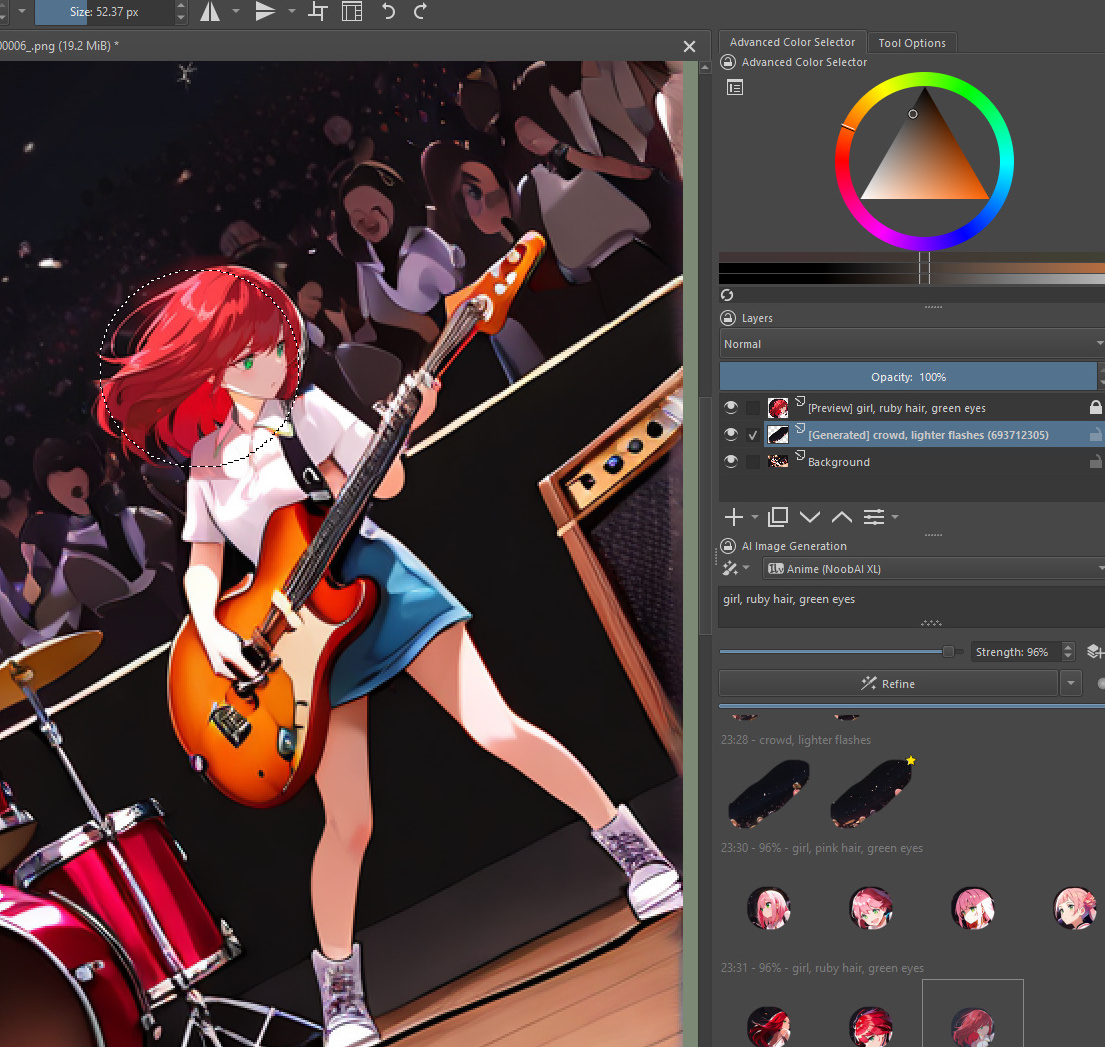Lock the Generated crowd layer
Screen dimensions: 1105x1047
click(1095, 434)
